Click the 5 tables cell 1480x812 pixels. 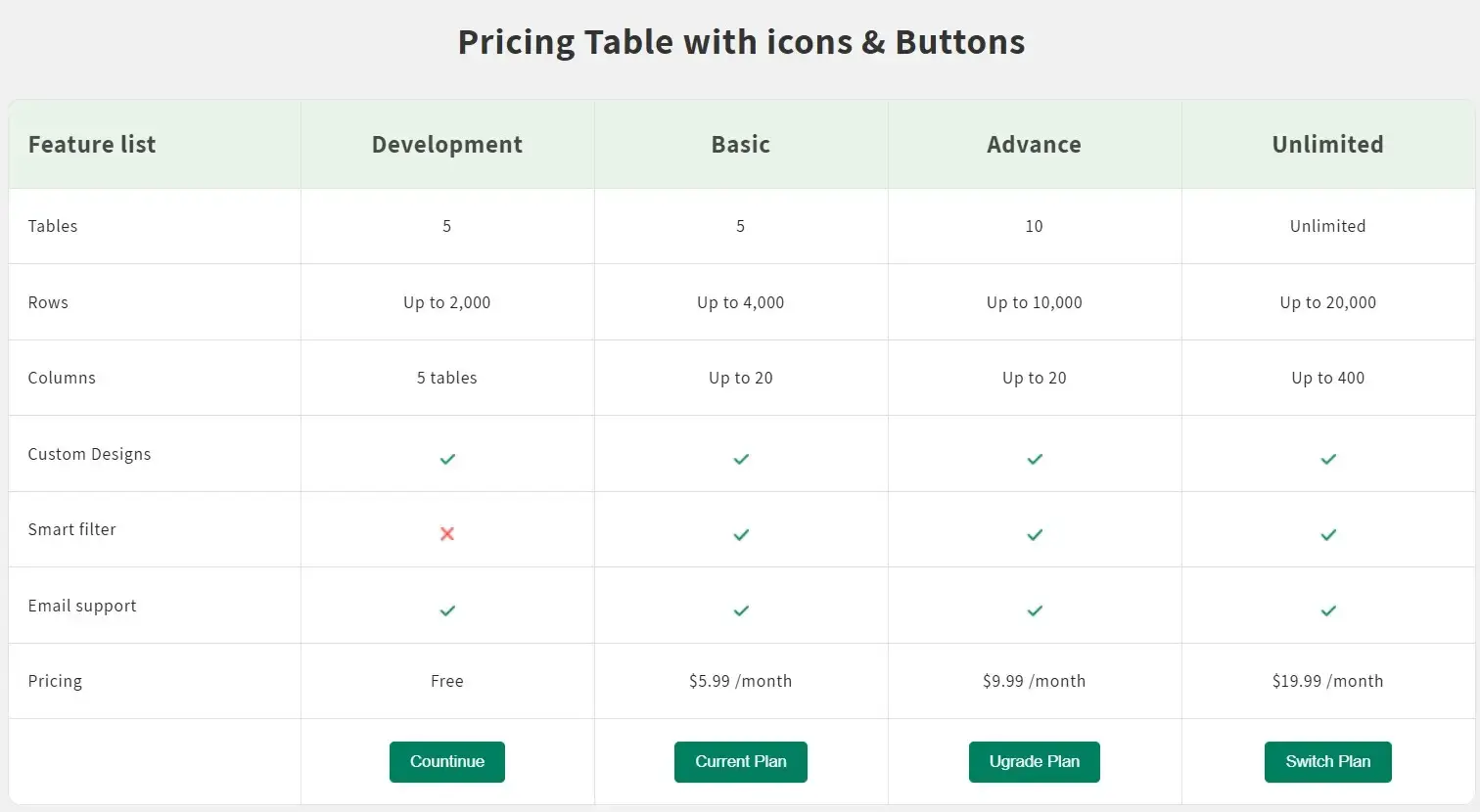[447, 378]
